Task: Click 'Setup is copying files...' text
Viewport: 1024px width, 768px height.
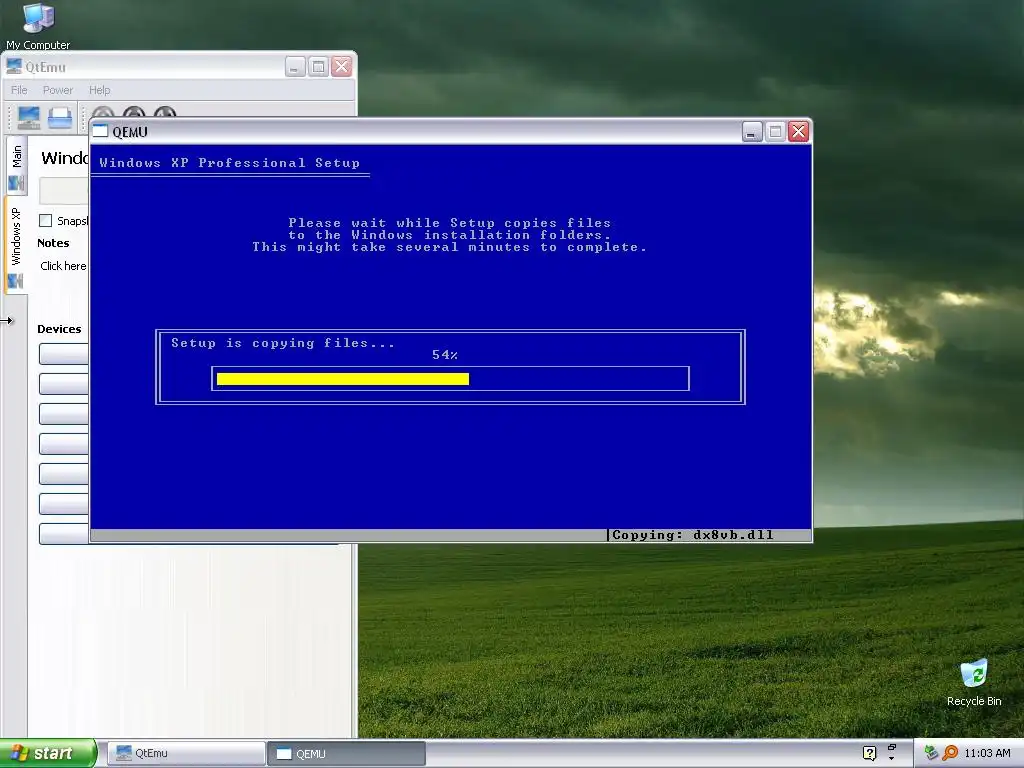Action: 283,343
